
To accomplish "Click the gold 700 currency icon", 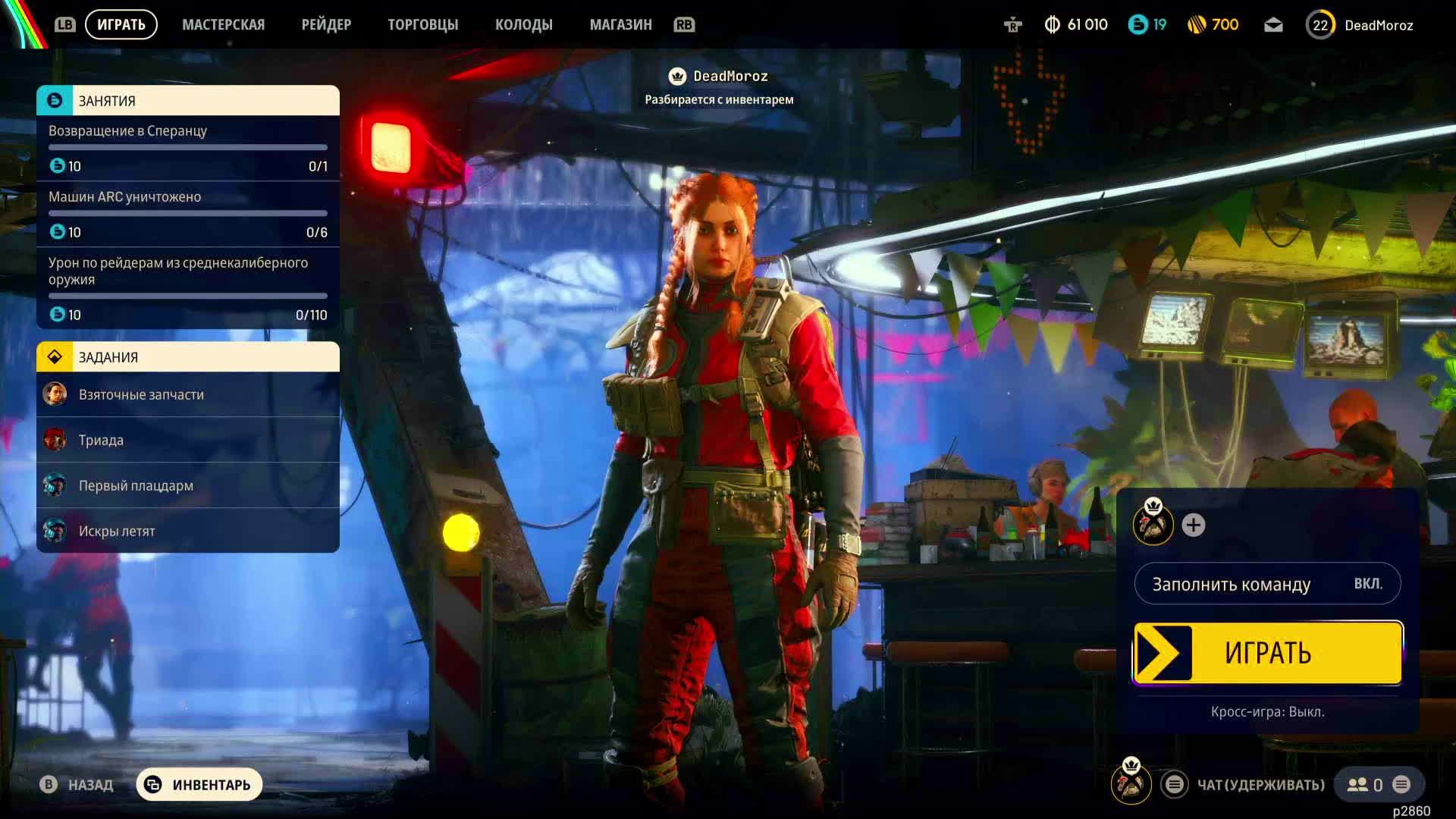I will coord(1197,25).
